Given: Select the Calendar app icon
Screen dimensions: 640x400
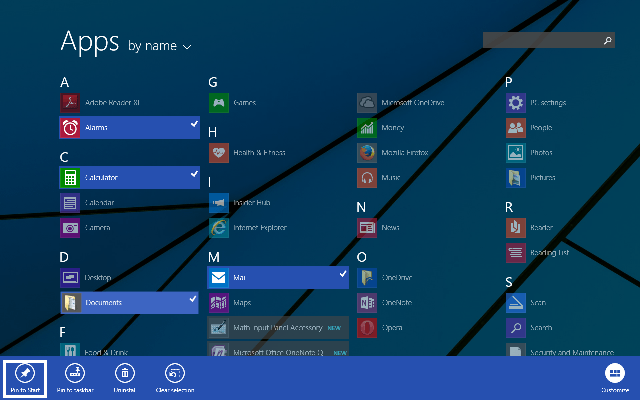Looking at the screenshot, I should click(70, 202).
